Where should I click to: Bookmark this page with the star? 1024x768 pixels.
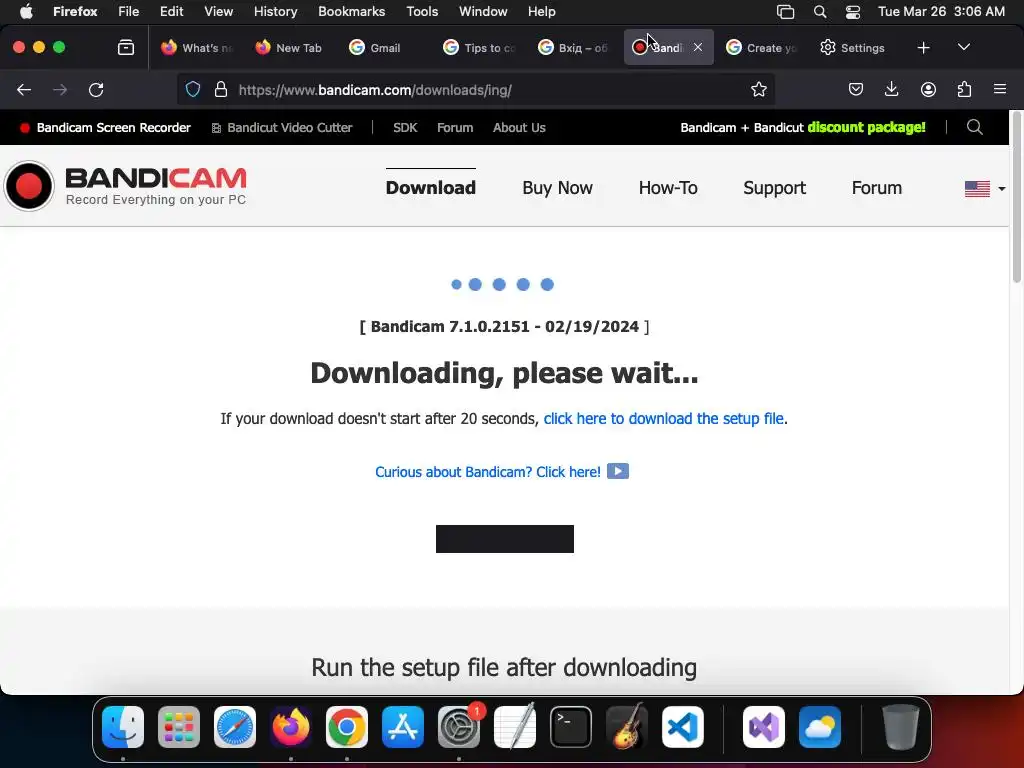(x=758, y=89)
